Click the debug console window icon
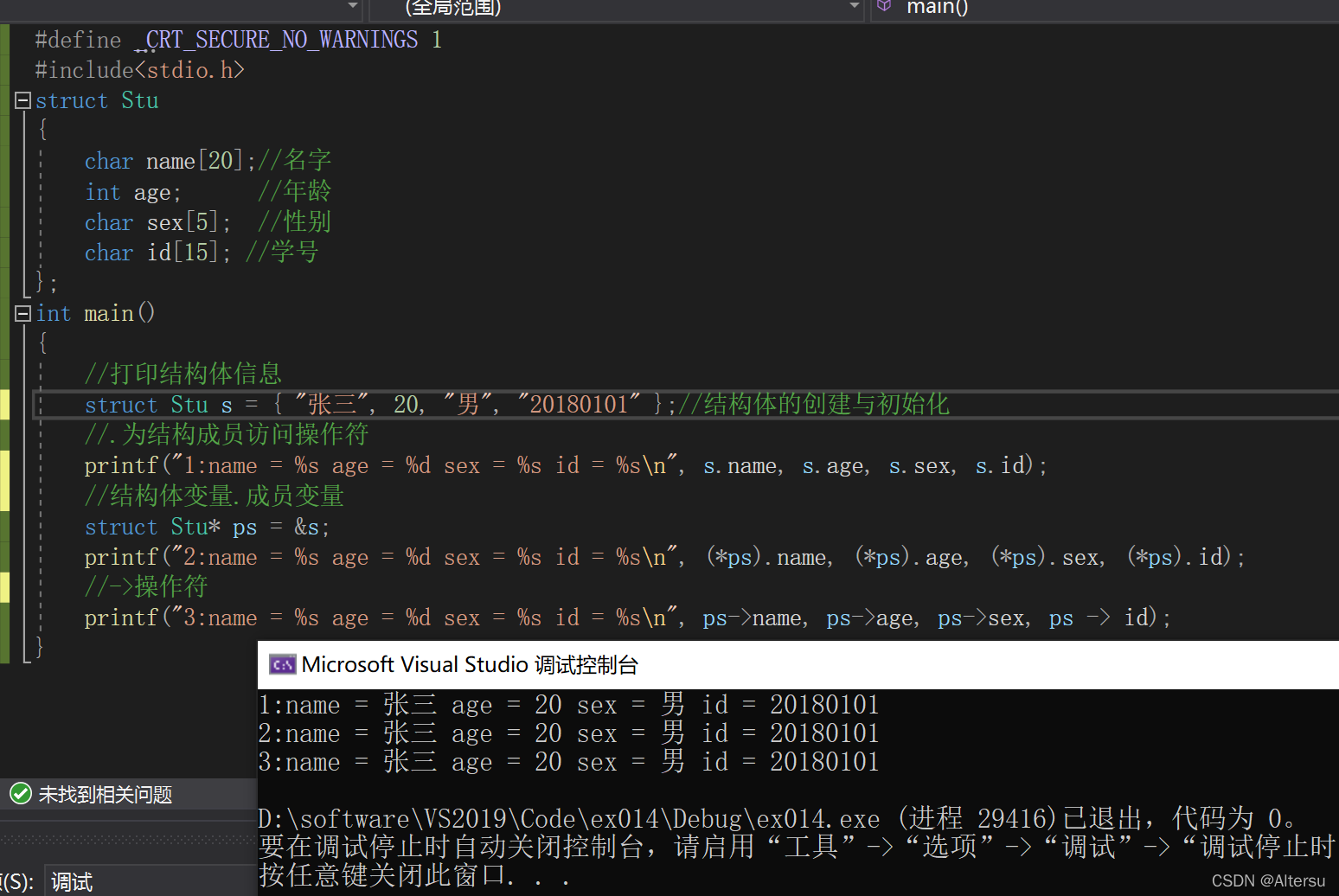The width and height of the screenshot is (1339, 896). tap(283, 664)
